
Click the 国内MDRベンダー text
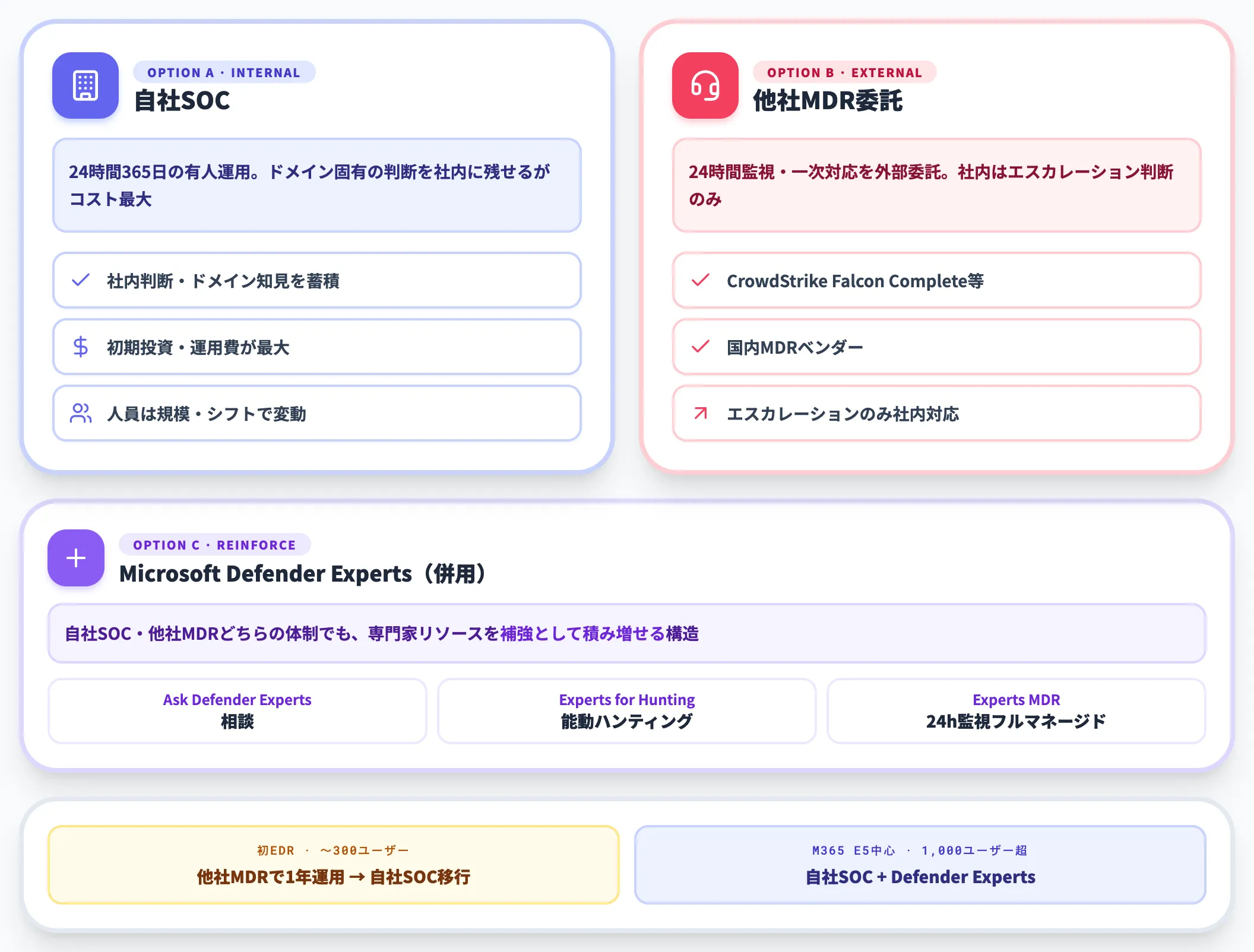pos(795,347)
